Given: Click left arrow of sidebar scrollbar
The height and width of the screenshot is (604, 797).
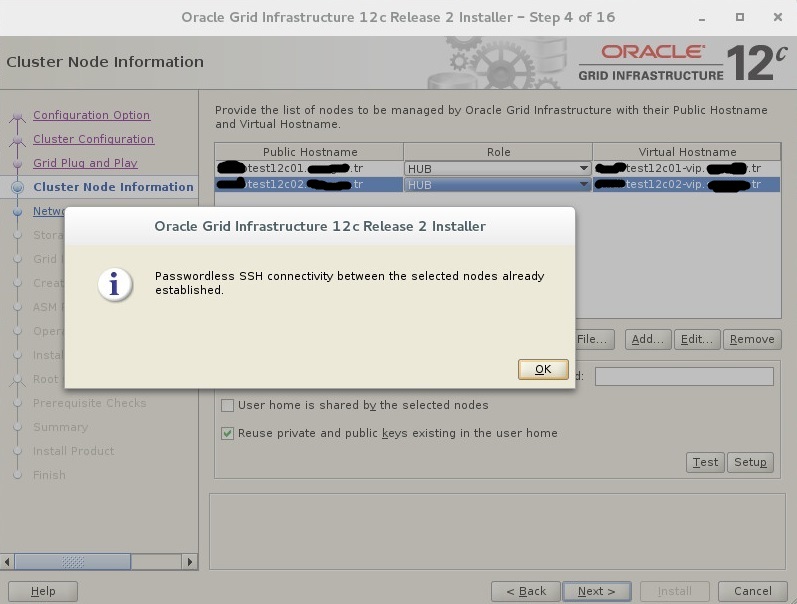Looking at the screenshot, I should pyautogui.click(x=7, y=562).
